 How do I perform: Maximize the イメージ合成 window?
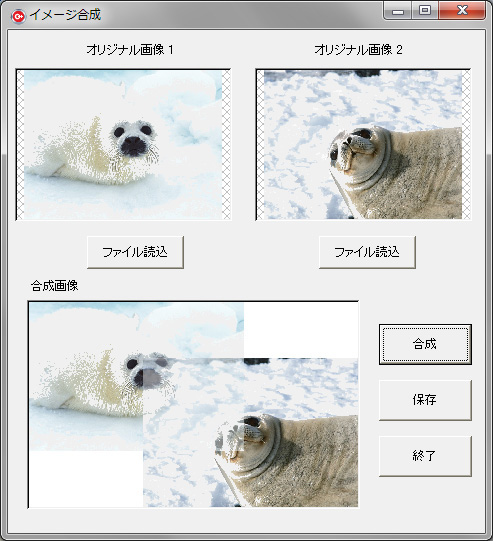click(x=425, y=11)
